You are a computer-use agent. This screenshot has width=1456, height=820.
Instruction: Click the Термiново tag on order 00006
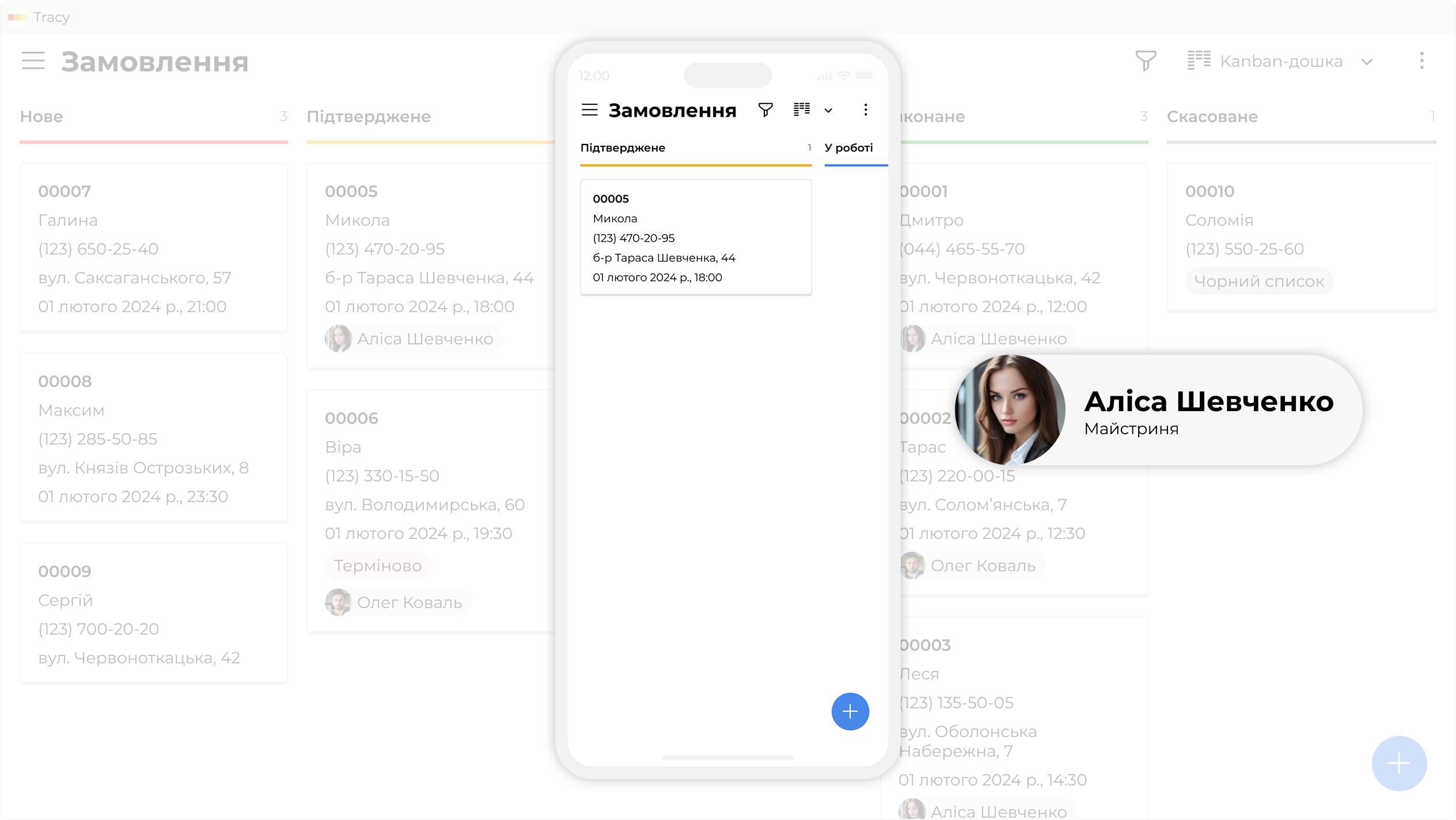tap(378, 565)
